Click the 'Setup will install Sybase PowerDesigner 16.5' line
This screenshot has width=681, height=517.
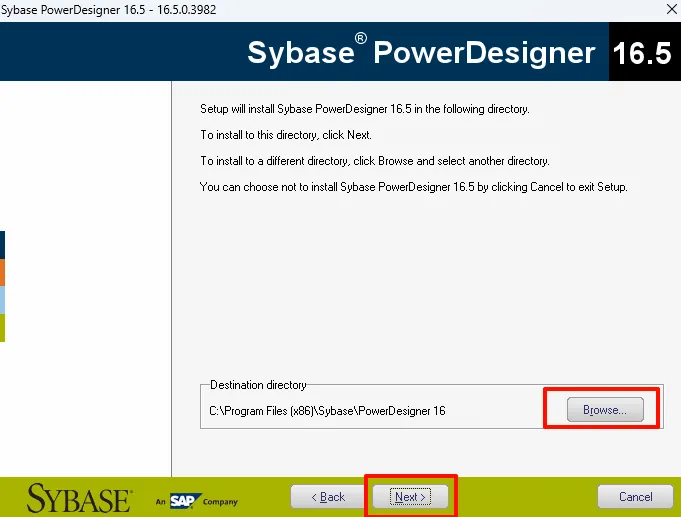pos(364,109)
